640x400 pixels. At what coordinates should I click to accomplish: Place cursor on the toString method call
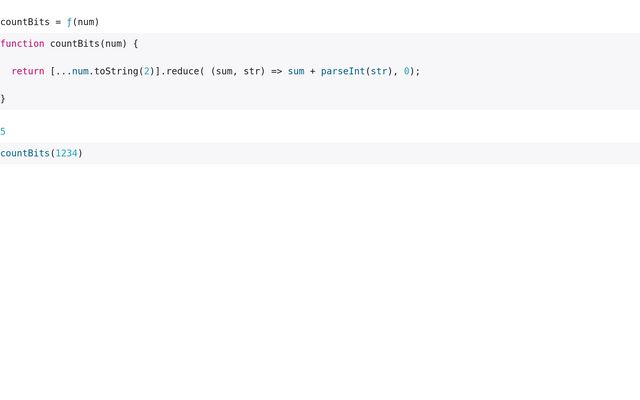pyautogui.click(x=119, y=71)
